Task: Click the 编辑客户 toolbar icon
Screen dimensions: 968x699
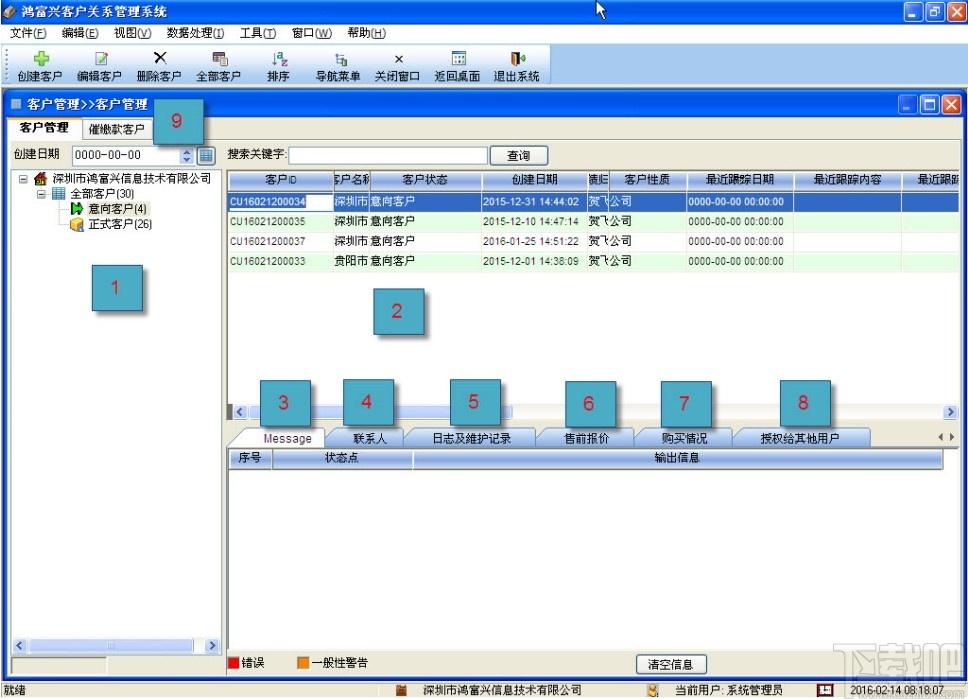Action: (101, 59)
